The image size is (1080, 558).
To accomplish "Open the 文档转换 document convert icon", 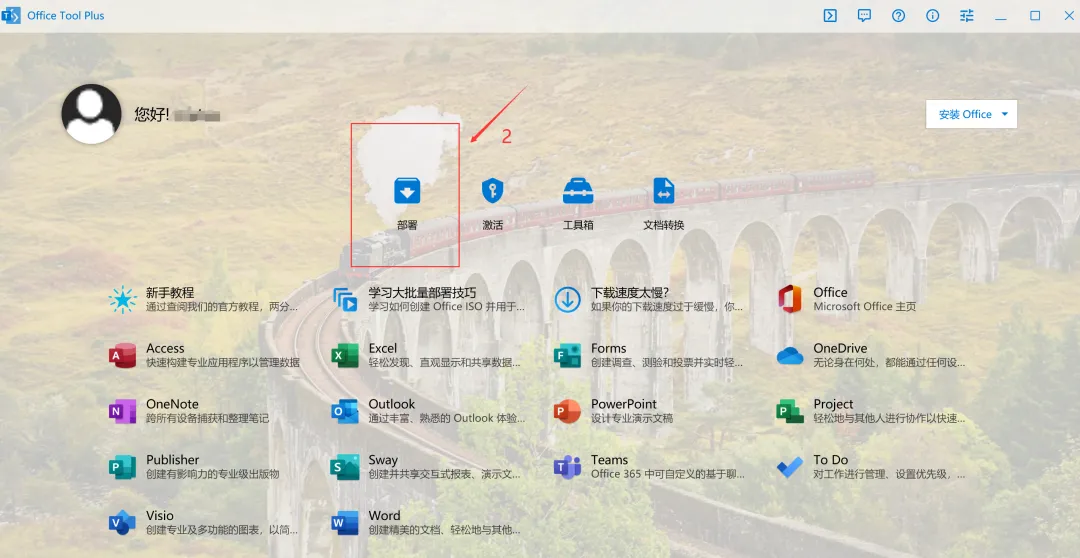I will tap(664, 190).
